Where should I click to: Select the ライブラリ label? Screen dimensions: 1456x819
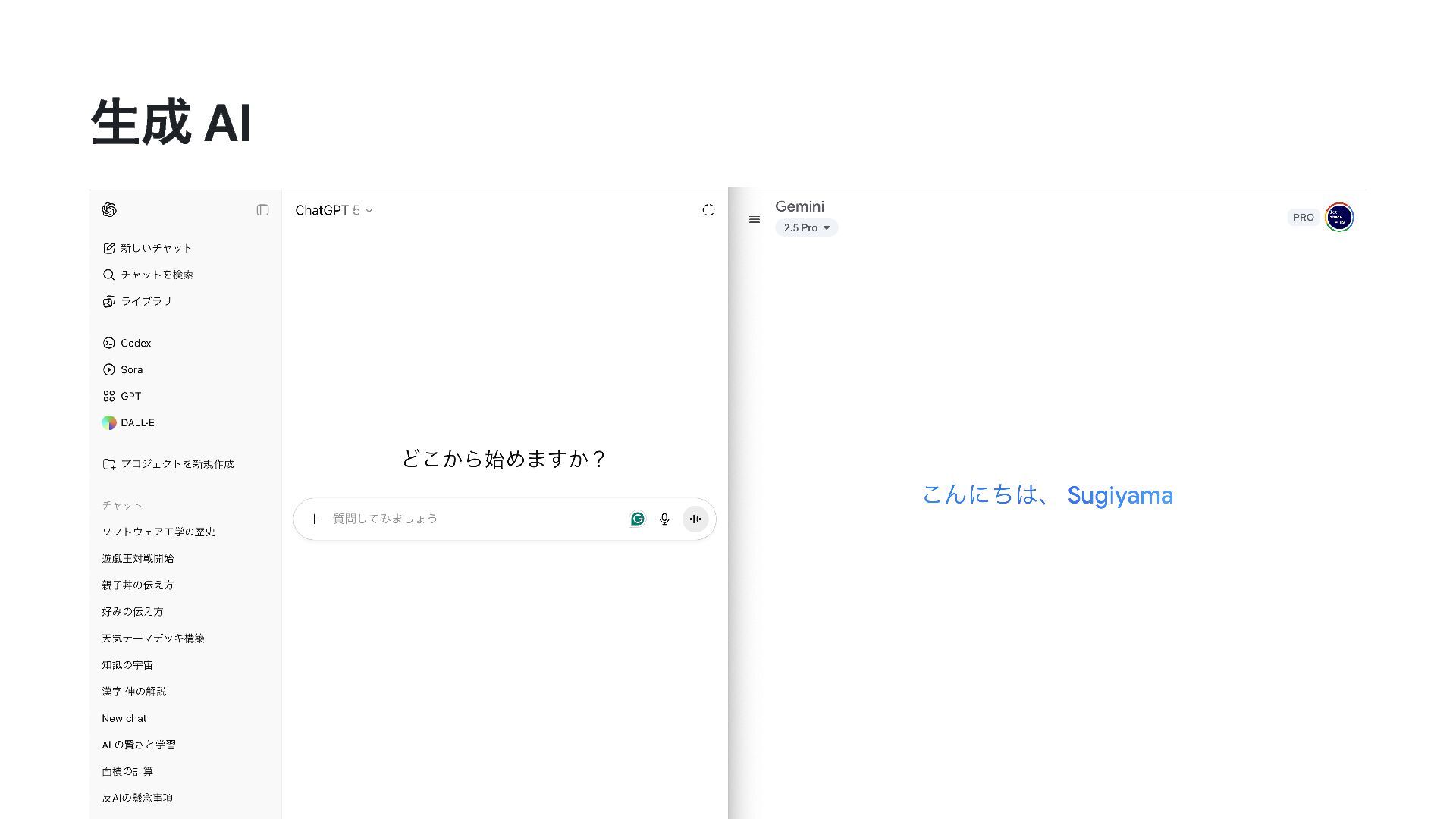[146, 301]
